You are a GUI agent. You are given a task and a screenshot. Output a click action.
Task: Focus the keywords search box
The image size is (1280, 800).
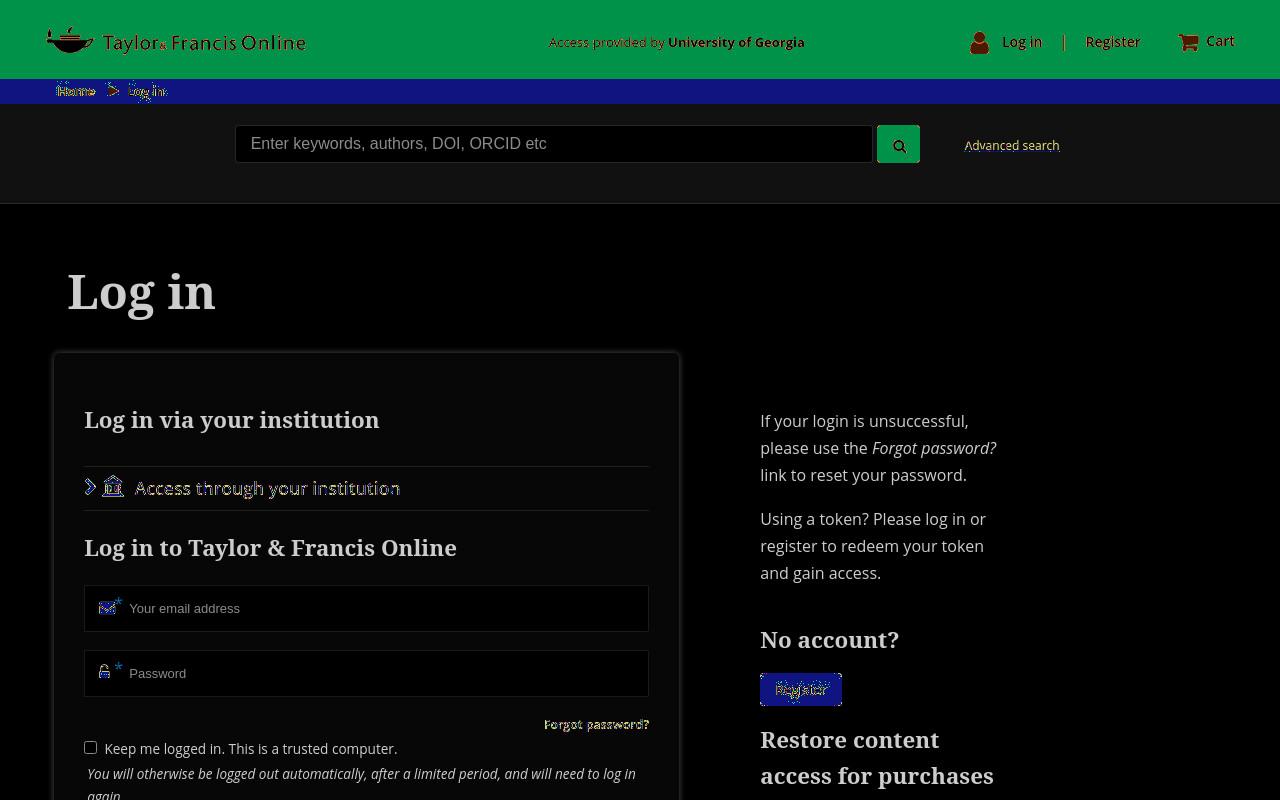pos(554,144)
